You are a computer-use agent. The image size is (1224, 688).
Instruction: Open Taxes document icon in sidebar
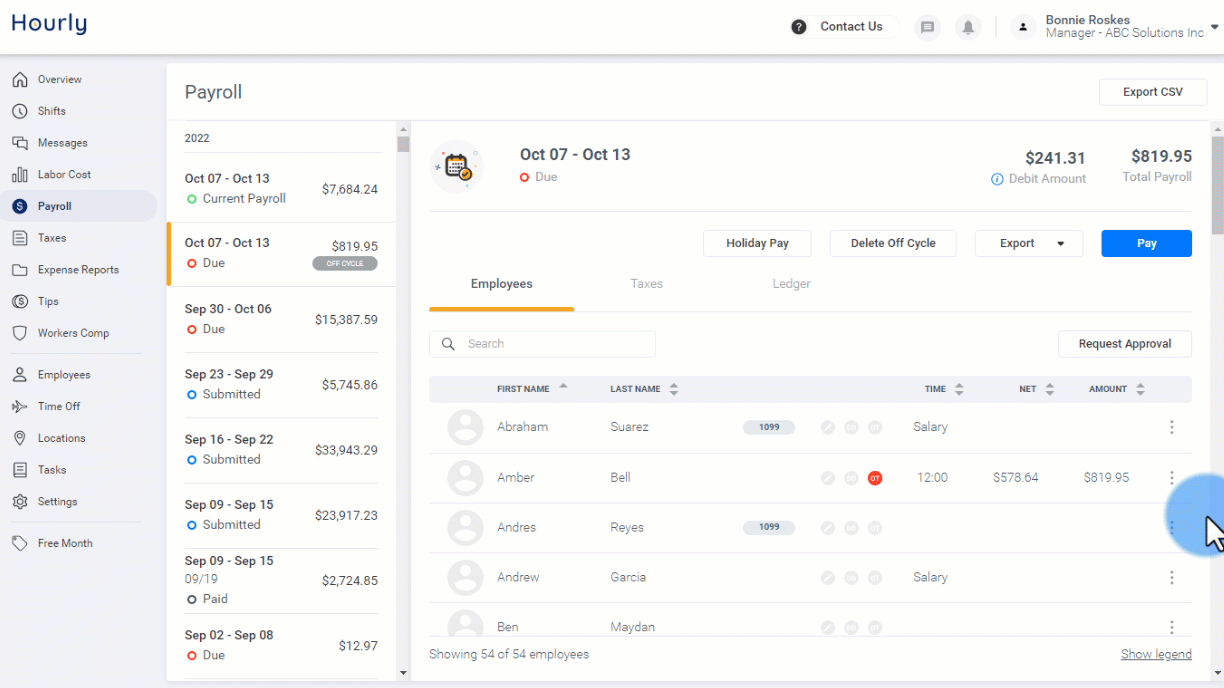[20, 238]
